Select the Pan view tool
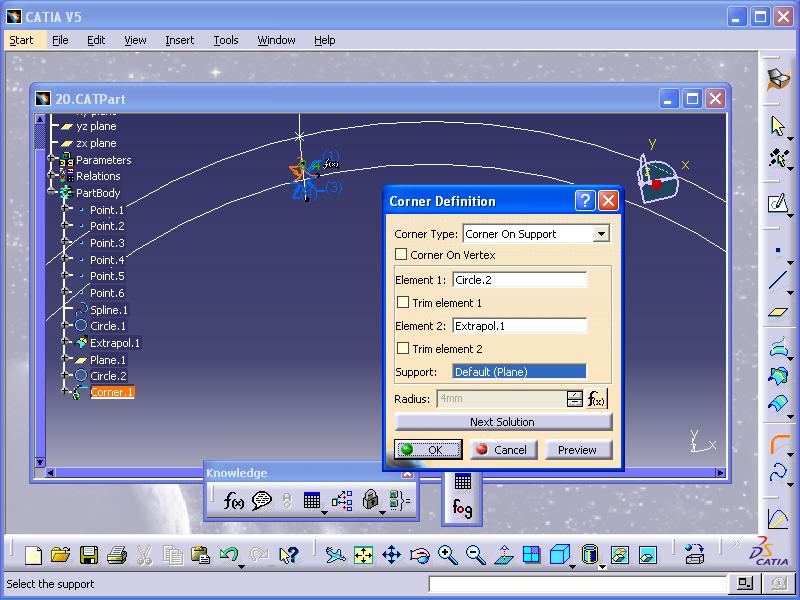 click(391, 555)
